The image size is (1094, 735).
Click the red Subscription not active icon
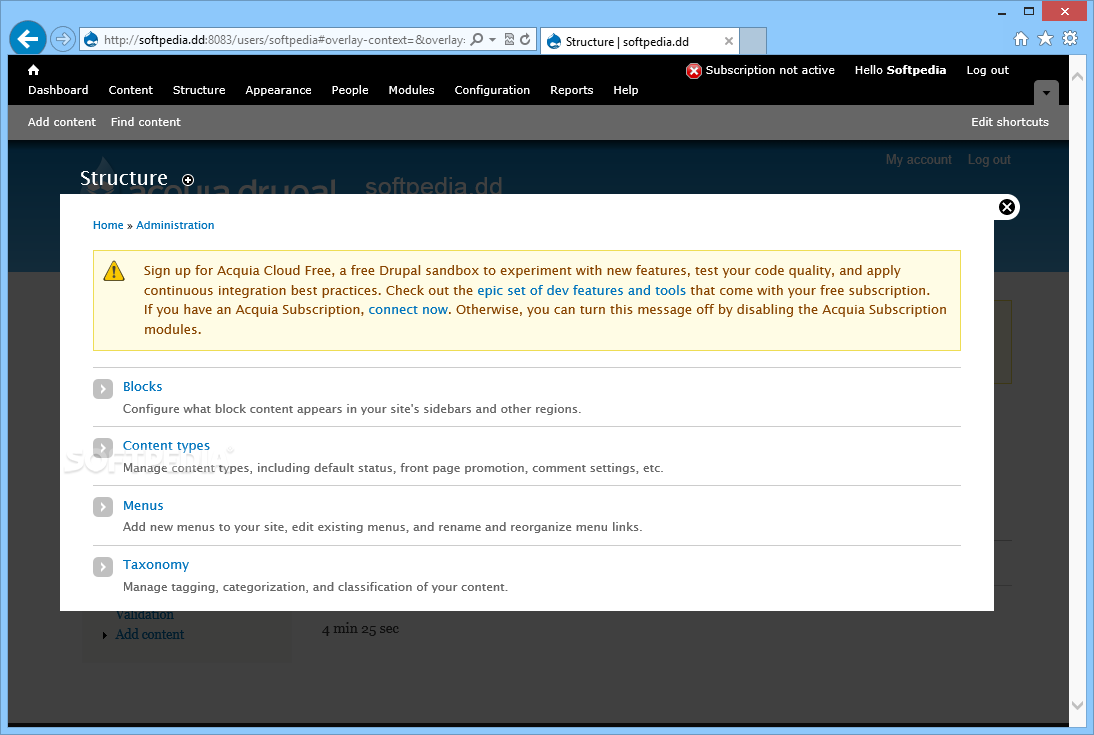pos(694,70)
